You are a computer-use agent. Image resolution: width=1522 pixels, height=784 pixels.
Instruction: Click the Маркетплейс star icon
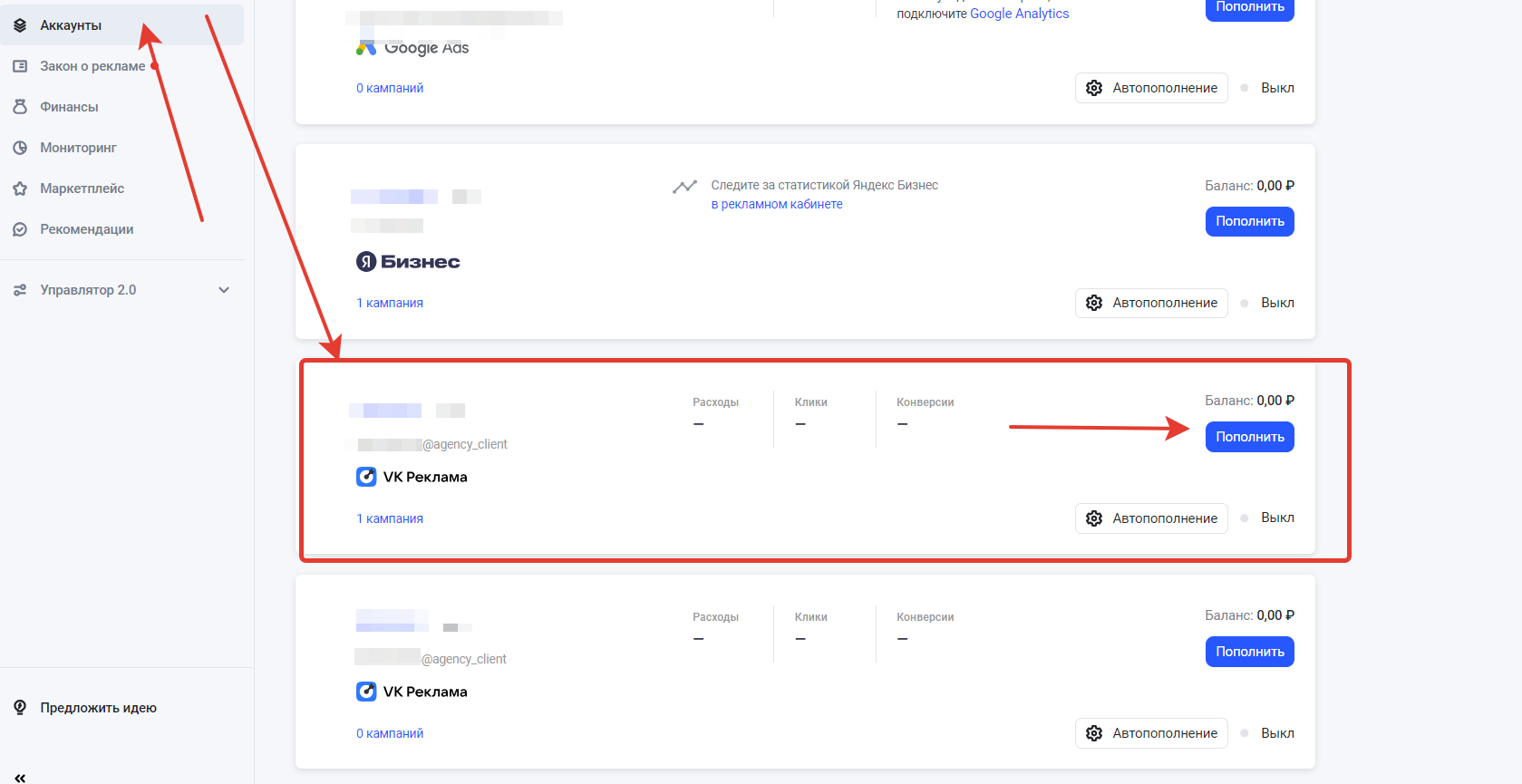pos(20,189)
